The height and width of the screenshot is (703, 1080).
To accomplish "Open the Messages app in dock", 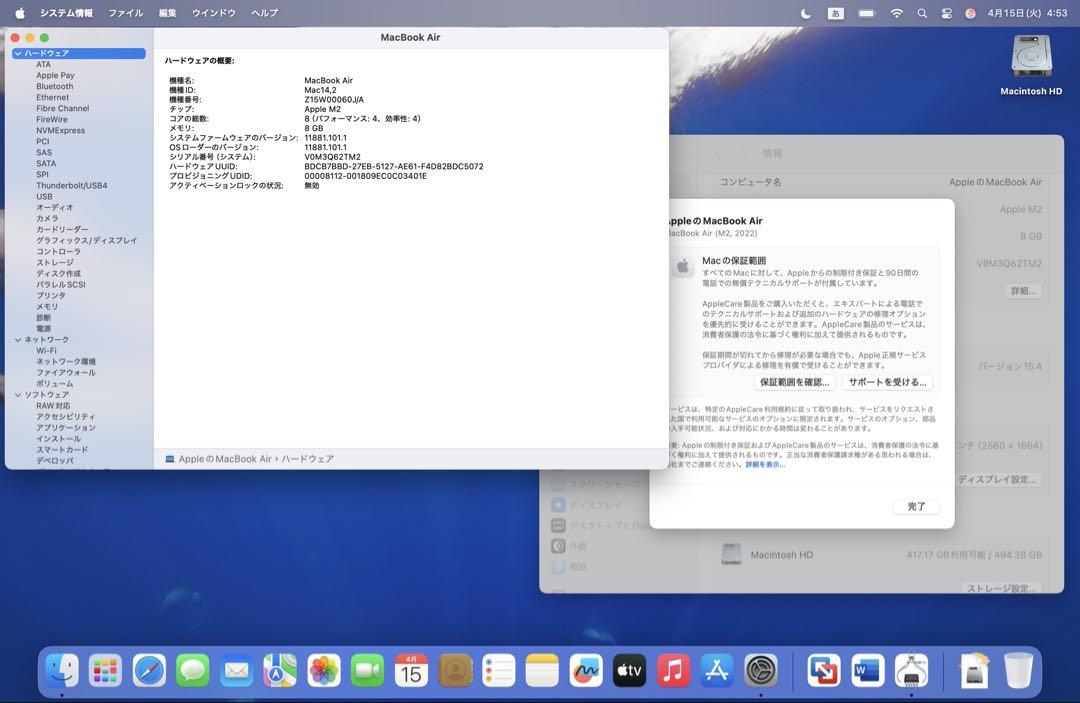I will click(192, 671).
